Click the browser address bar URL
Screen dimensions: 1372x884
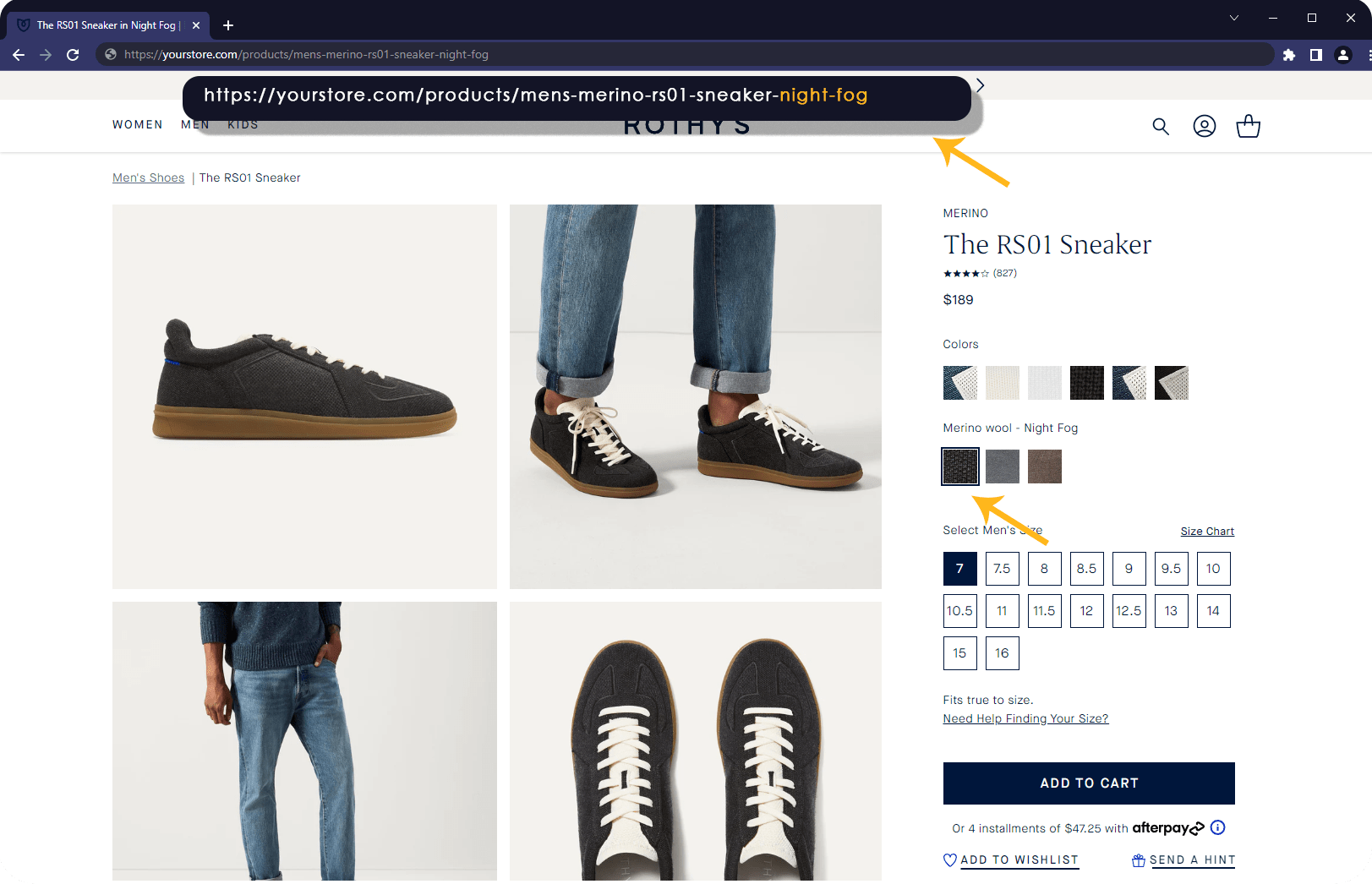point(685,54)
